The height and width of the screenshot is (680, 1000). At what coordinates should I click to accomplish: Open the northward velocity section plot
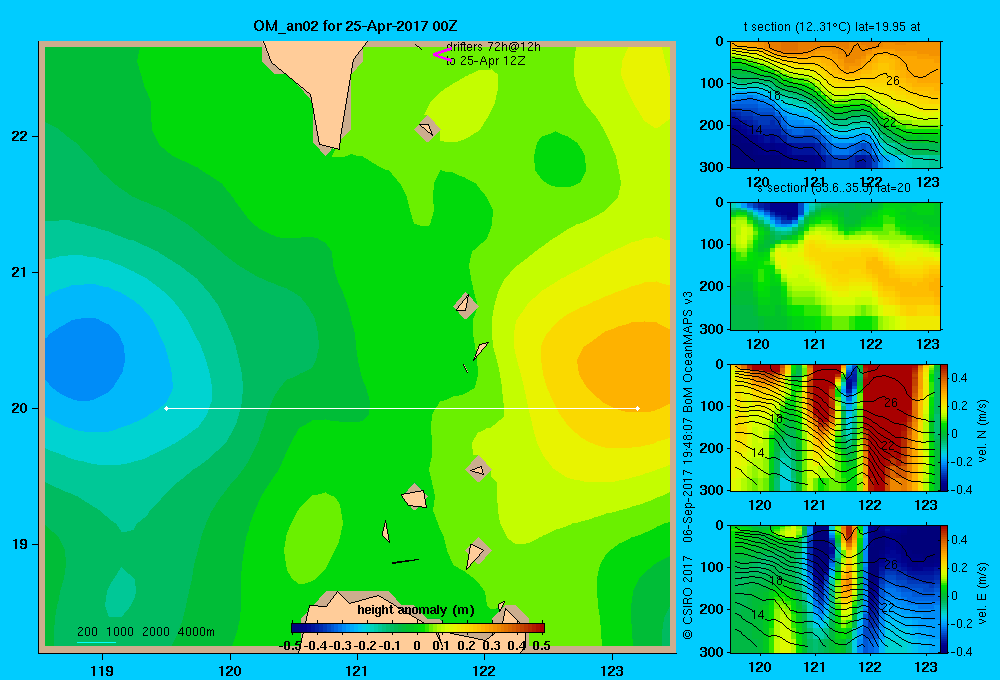(x=835, y=428)
